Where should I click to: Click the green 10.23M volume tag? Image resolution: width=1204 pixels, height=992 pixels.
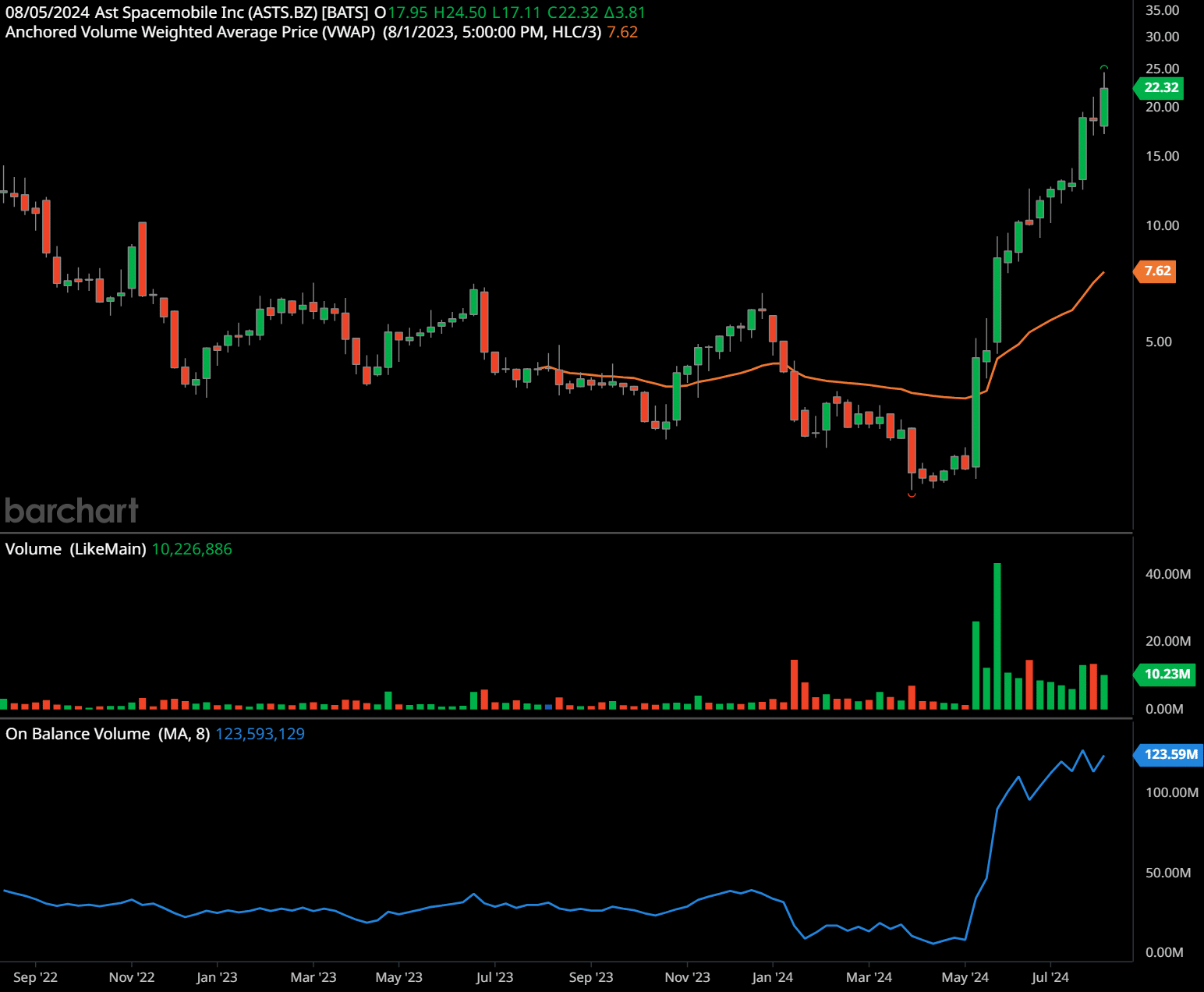point(1164,674)
